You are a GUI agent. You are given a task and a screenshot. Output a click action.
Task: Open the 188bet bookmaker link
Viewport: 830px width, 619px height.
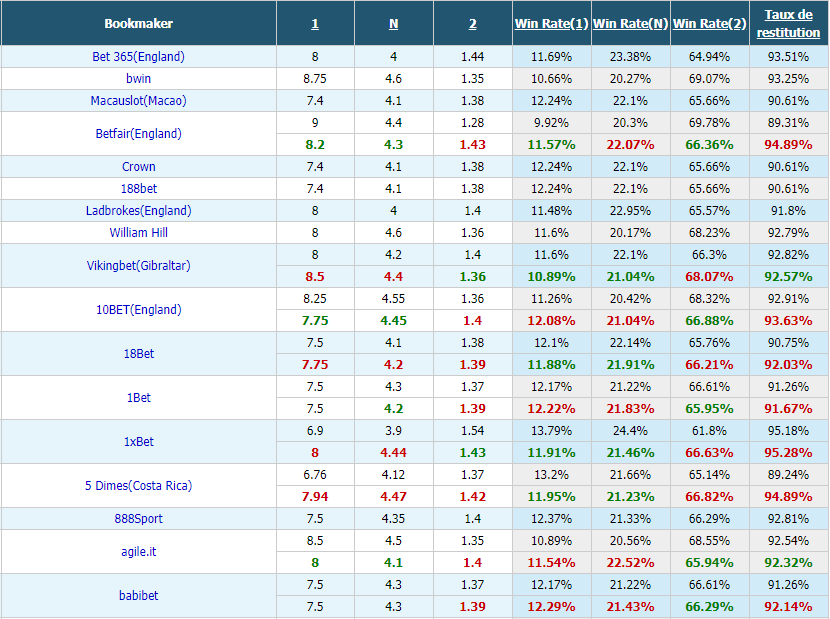tap(139, 189)
